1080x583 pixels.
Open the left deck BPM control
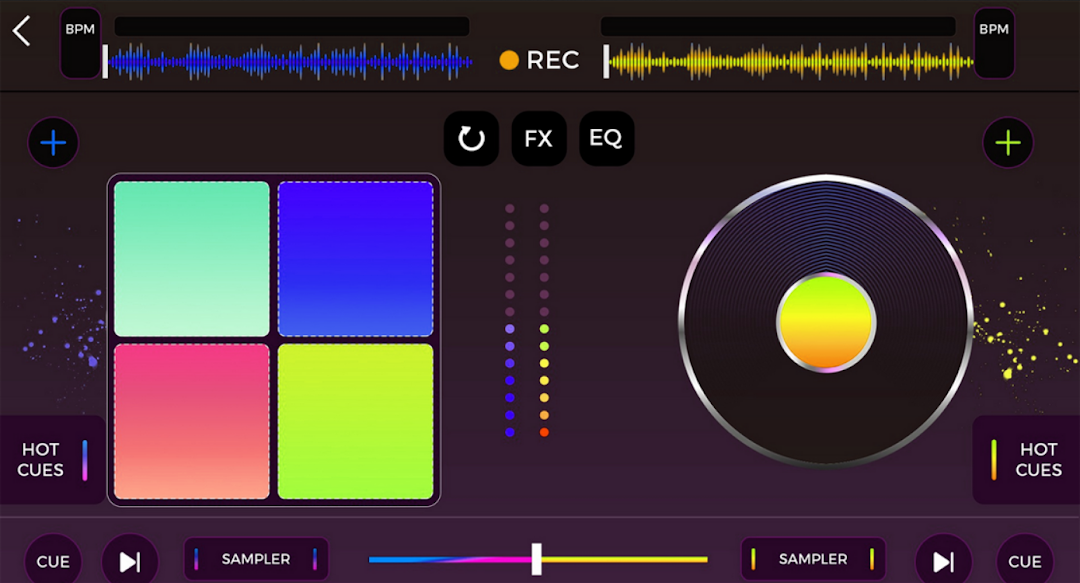(x=81, y=43)
